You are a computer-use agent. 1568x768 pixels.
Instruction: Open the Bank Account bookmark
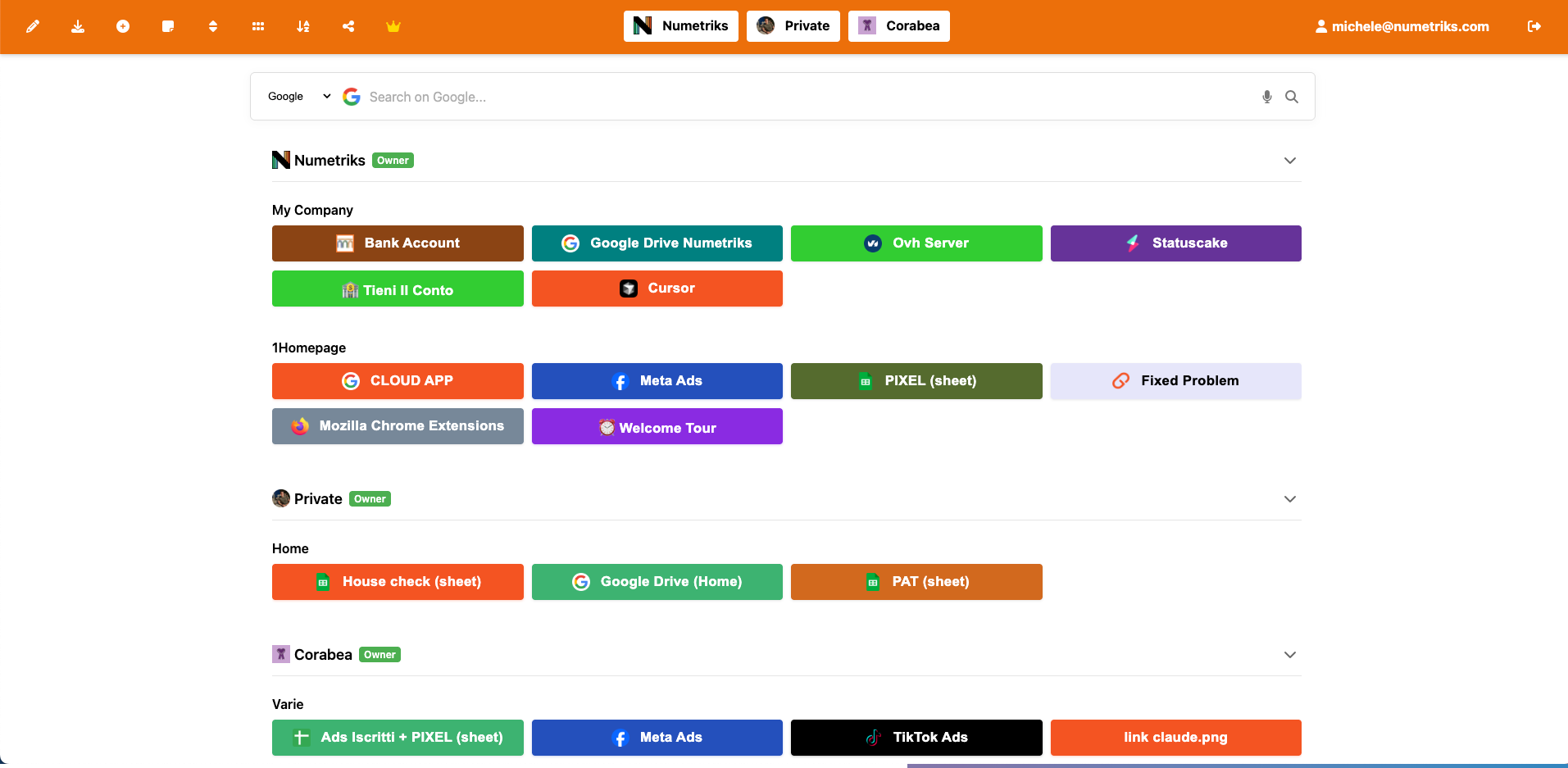coord(398,243)
